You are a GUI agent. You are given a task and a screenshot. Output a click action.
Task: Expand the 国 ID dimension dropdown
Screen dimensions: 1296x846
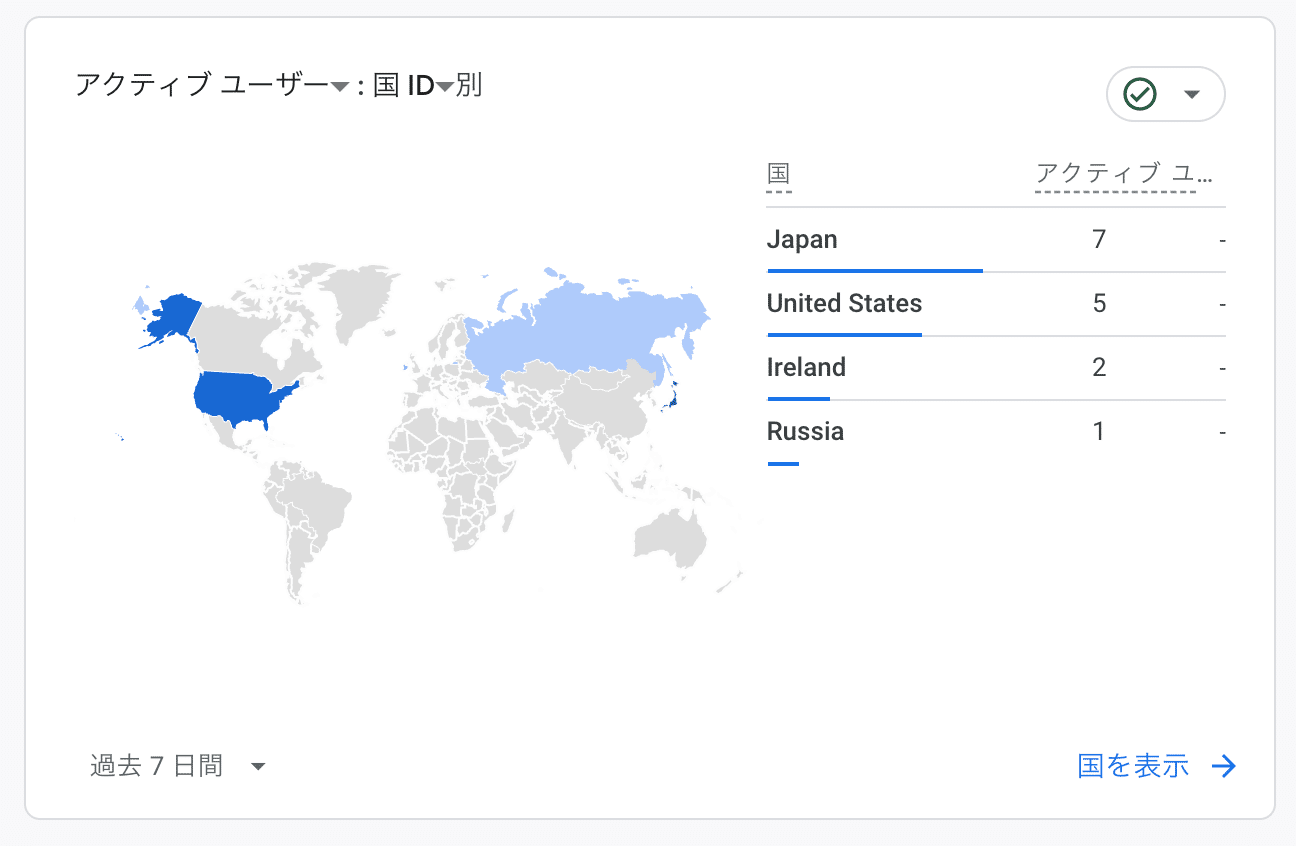[x=445, y=88]
